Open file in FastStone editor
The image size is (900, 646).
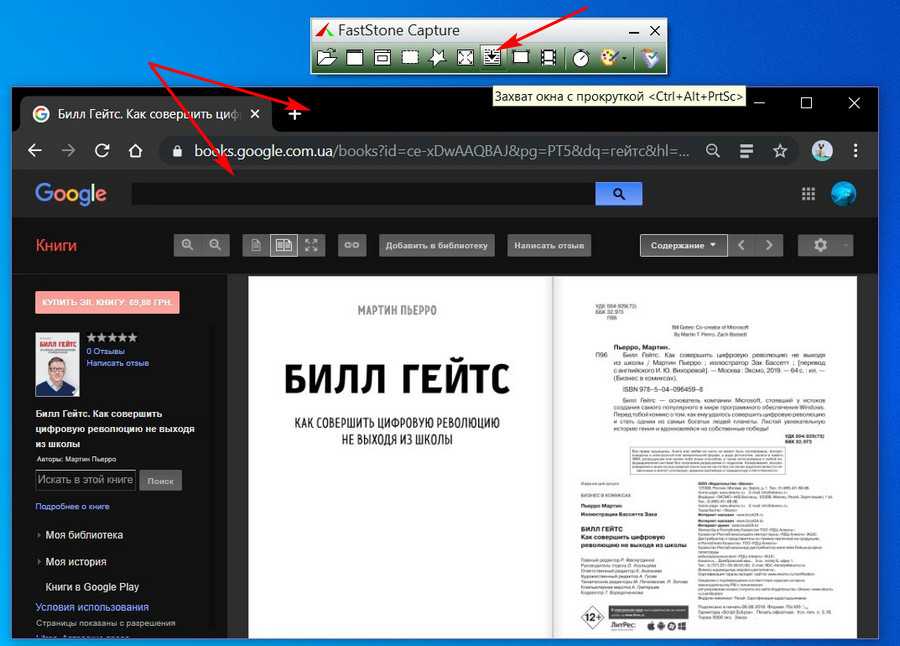pos(326,58)
